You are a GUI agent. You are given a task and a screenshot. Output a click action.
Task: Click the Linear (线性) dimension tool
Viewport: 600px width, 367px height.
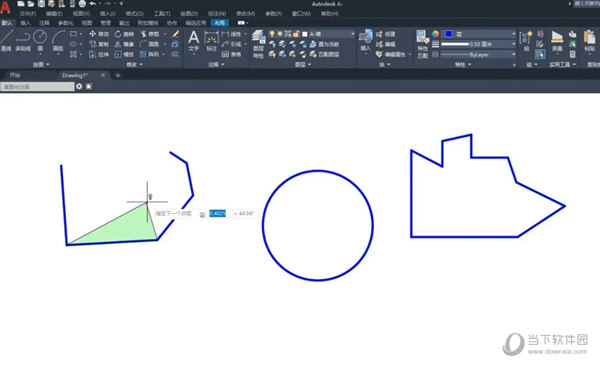pos(232,34)
